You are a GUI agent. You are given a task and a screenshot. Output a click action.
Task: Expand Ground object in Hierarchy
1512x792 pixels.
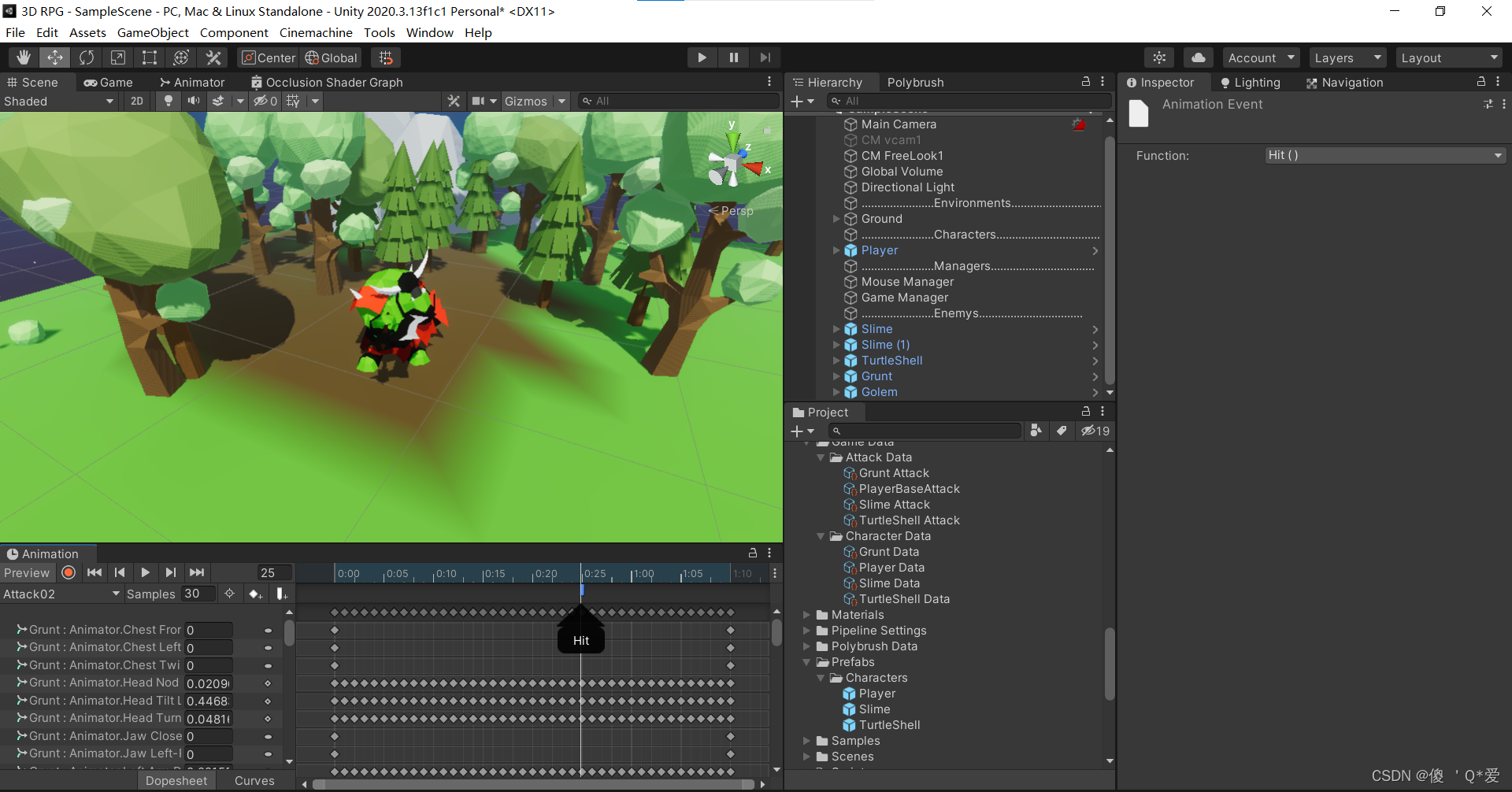(836, 219)
